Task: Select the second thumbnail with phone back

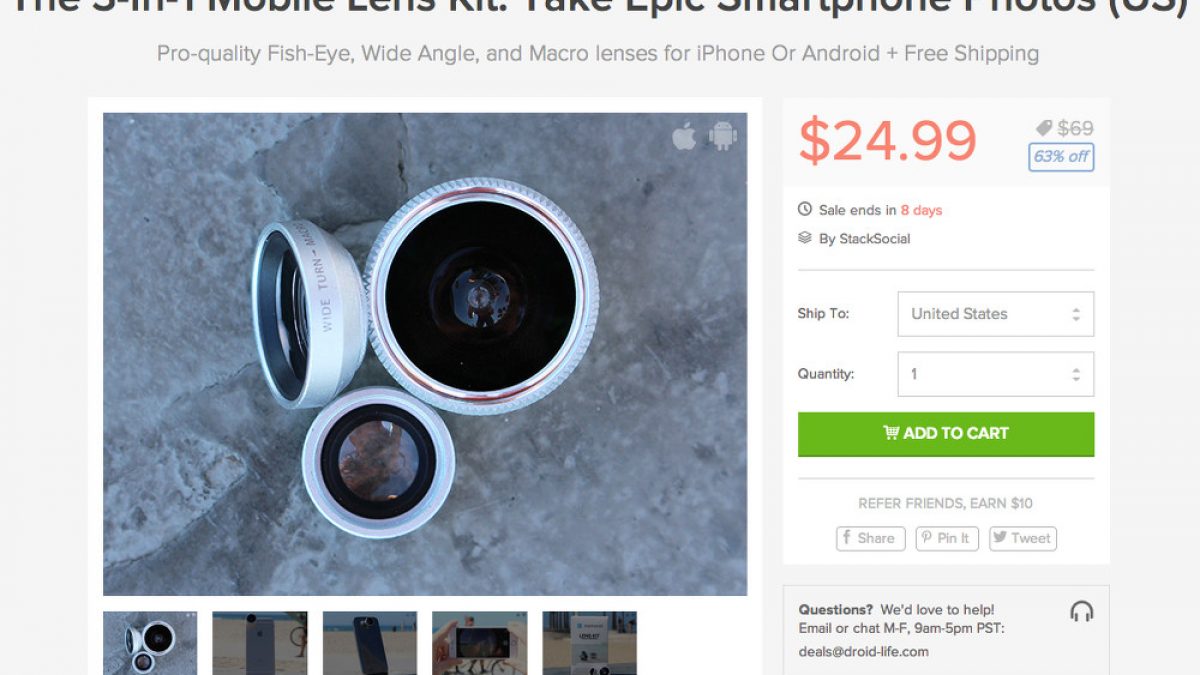Action: point(260,643)
